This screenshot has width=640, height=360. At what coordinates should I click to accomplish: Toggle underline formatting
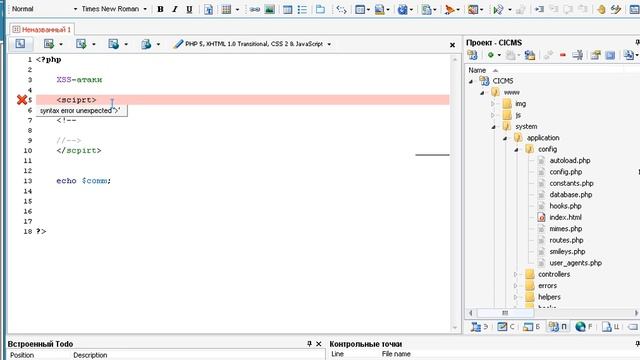coord(189,9)
